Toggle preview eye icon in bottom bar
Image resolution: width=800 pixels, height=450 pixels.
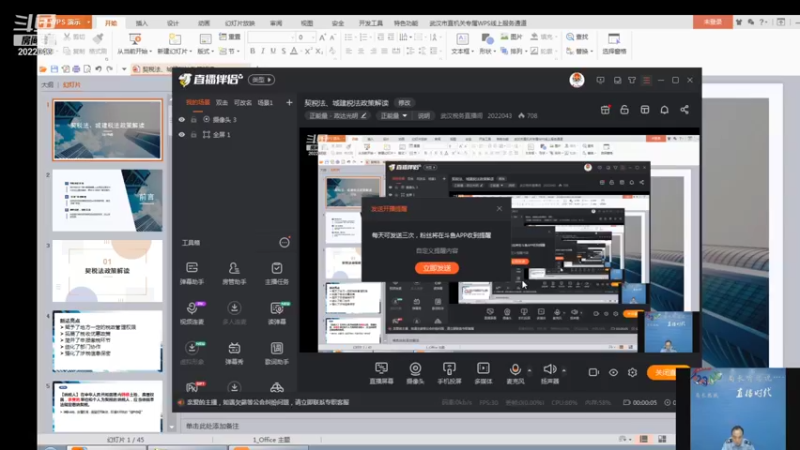coord(613,372)
